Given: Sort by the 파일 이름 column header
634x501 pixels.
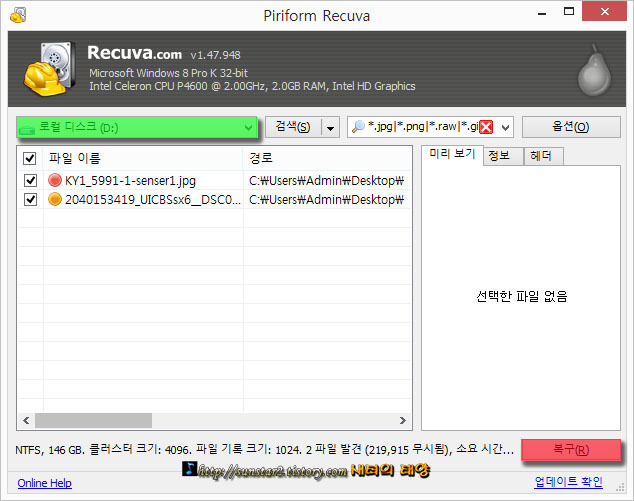Looking at the screenshot, I should click(143, 158).
